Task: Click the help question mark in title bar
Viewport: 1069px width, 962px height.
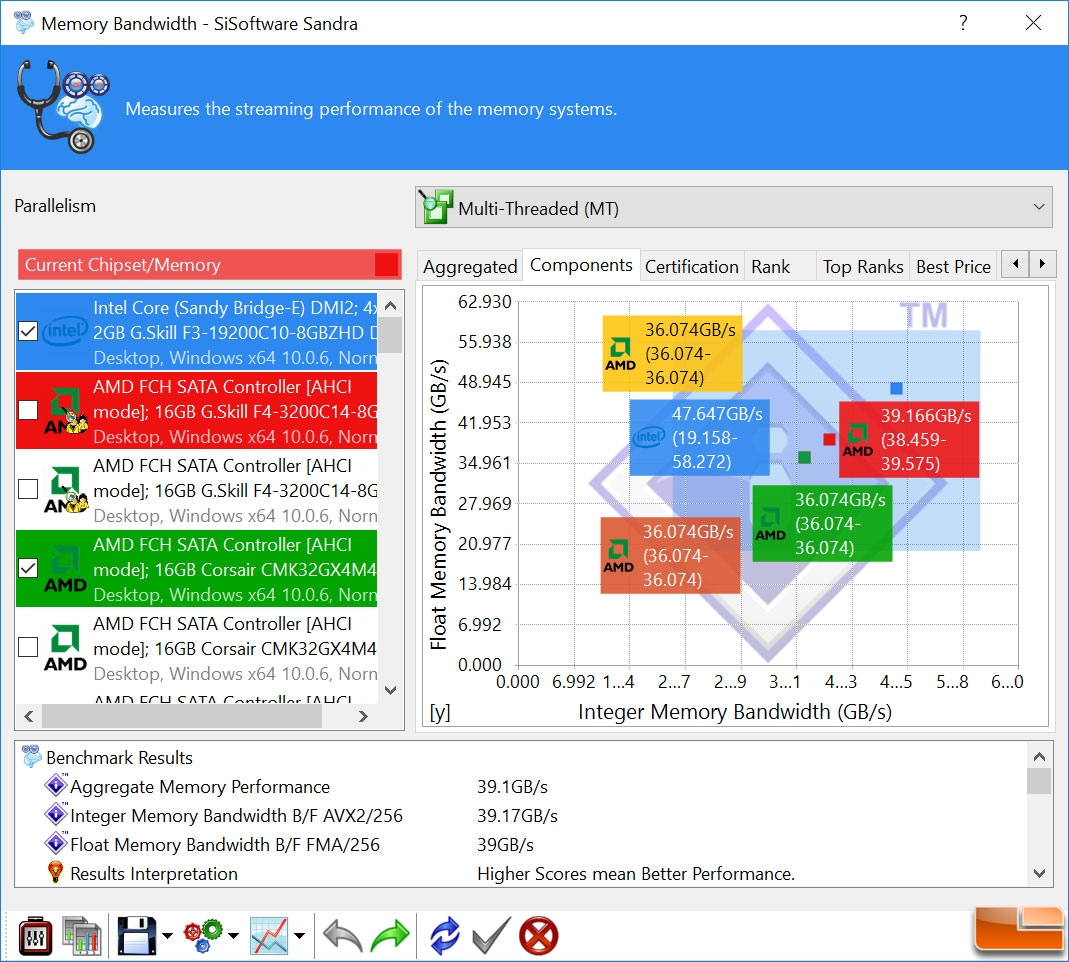Action: click(963, 22)
